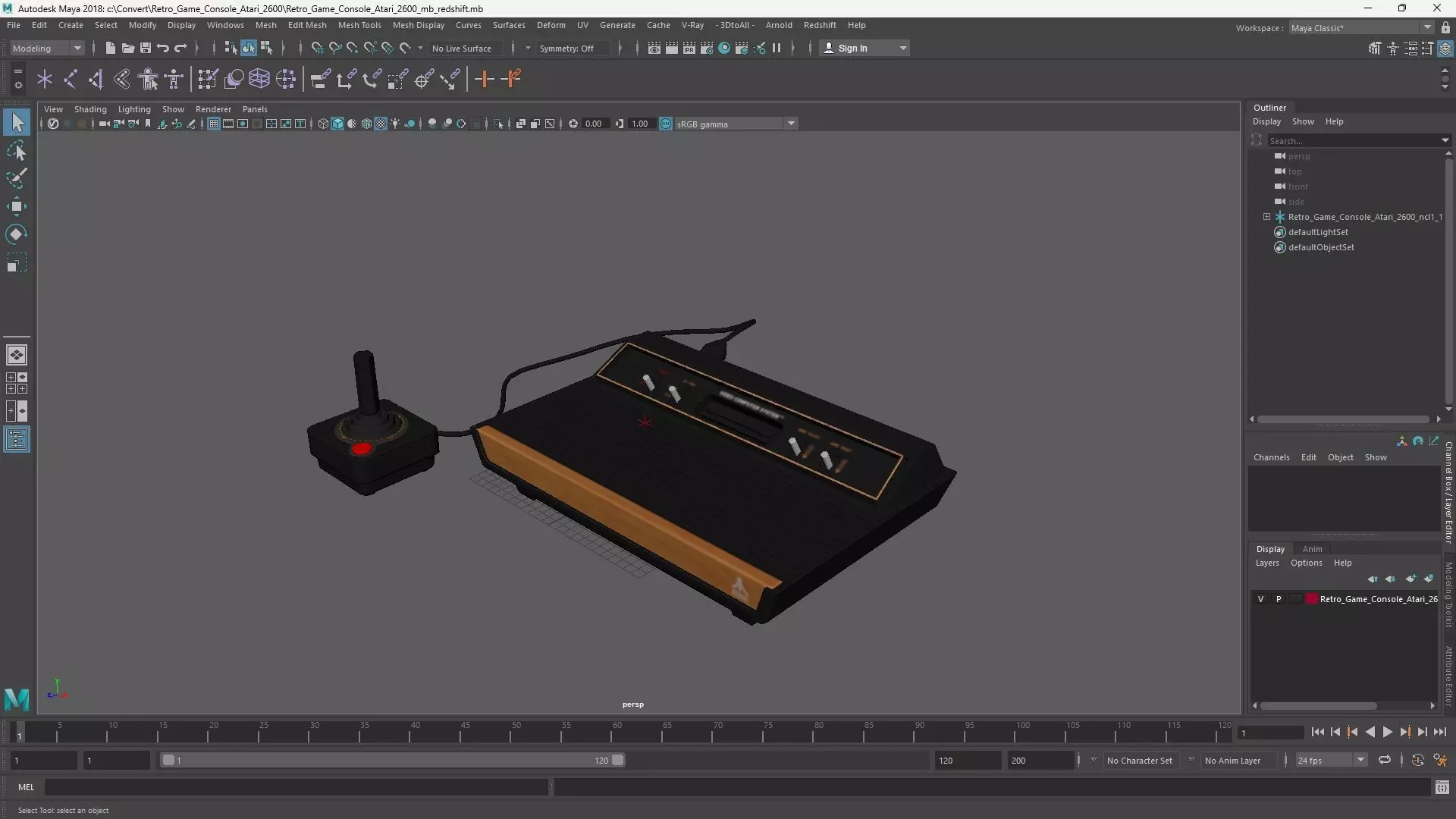Activate the Paint selection tool
Viewport: 1456px width, 819px height.
pos(17,178)
